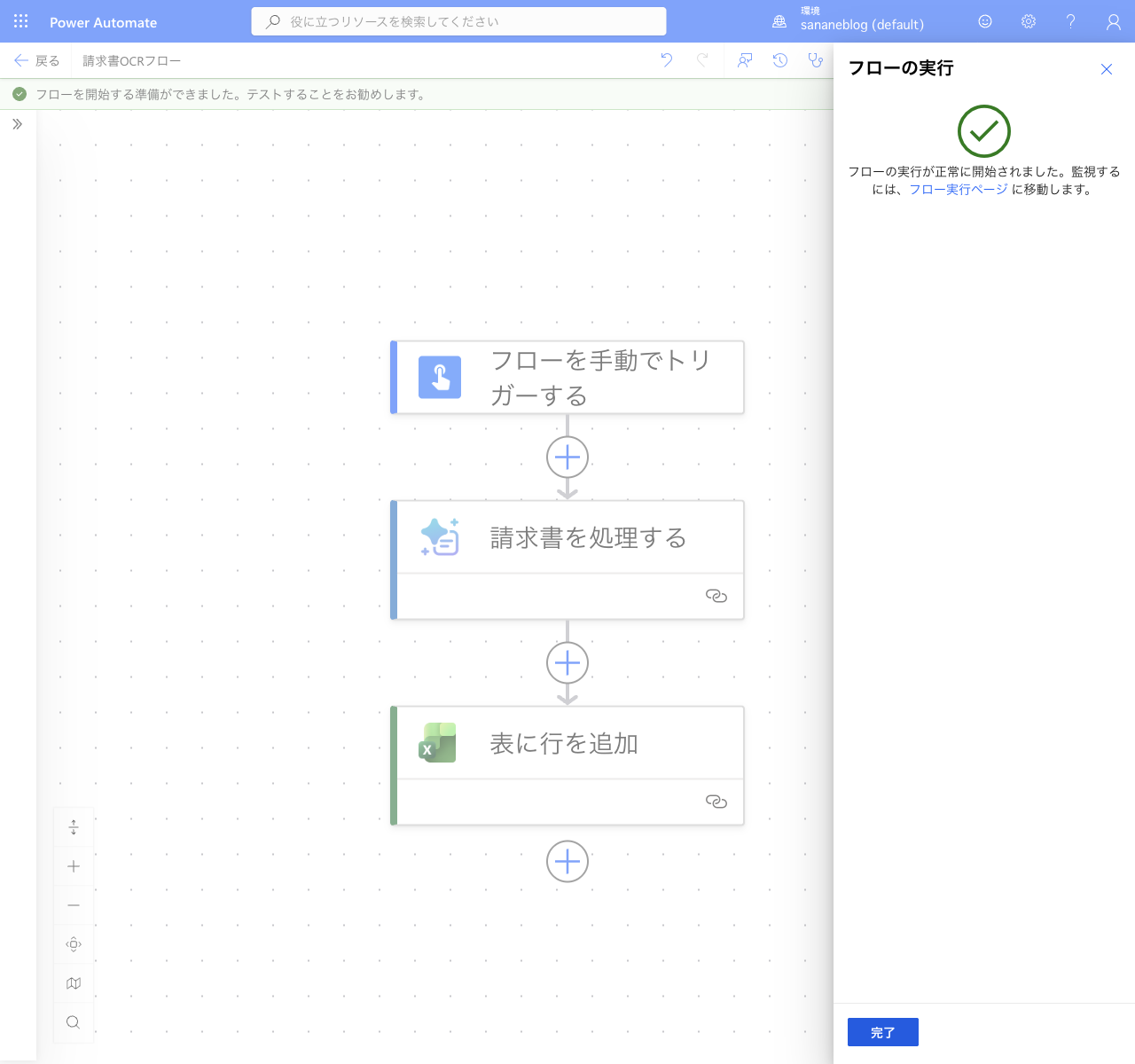Insert step after the manual trigger
1135x1064 pixels.
567,458
